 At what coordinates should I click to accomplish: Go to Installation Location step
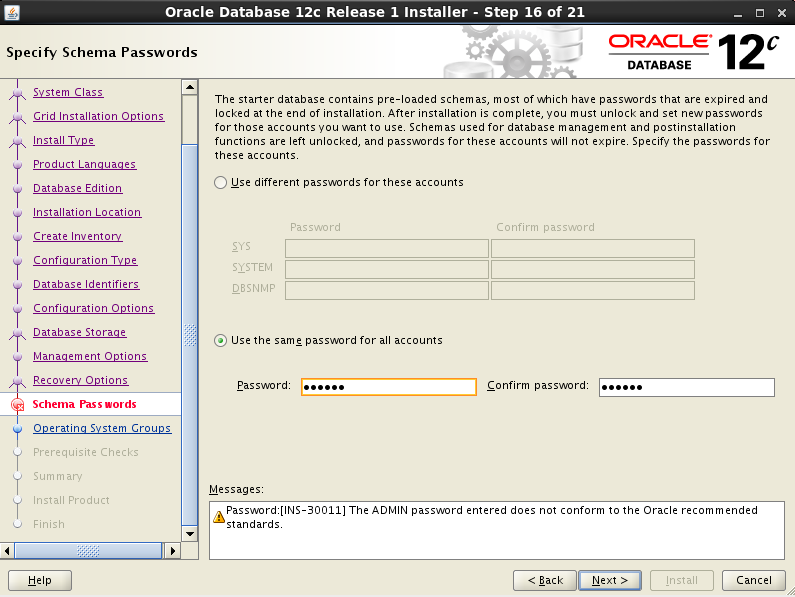(87, 213)
